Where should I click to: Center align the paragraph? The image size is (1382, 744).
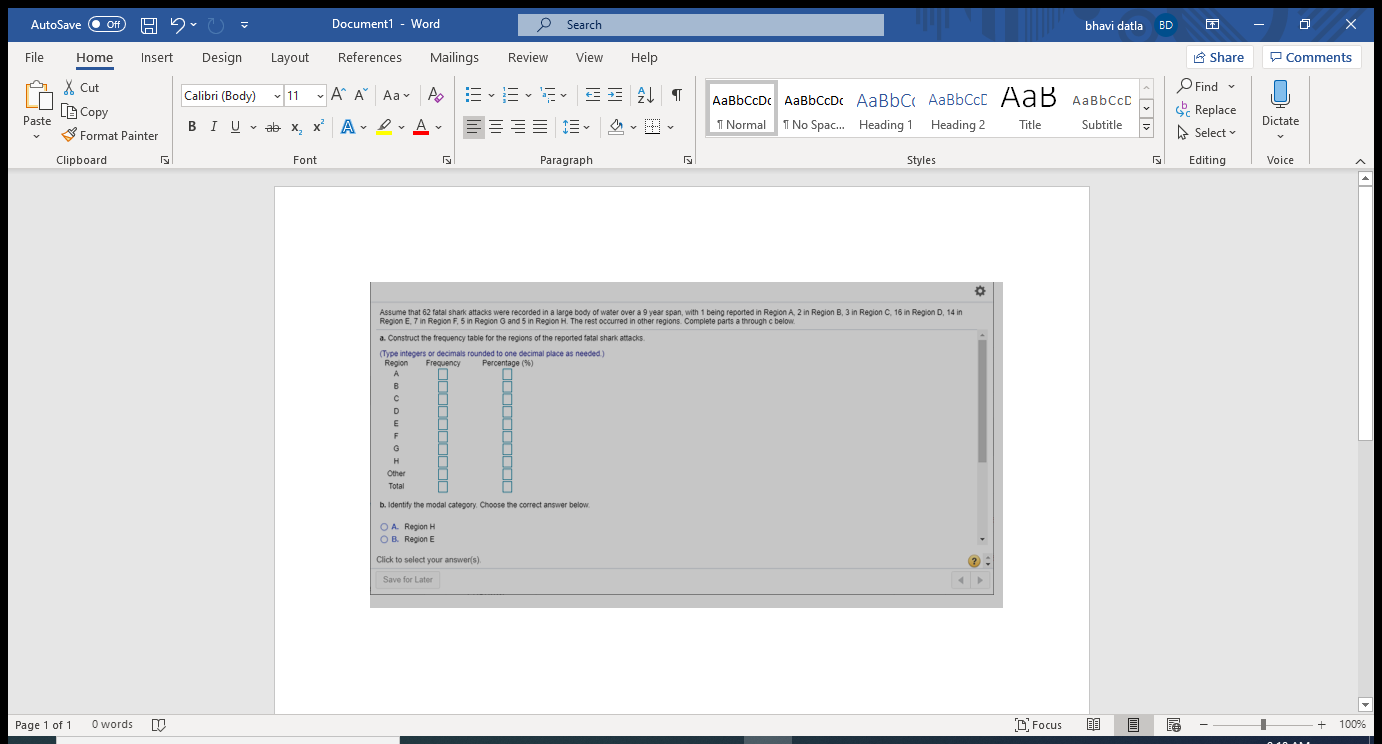(x=496, y=127)
